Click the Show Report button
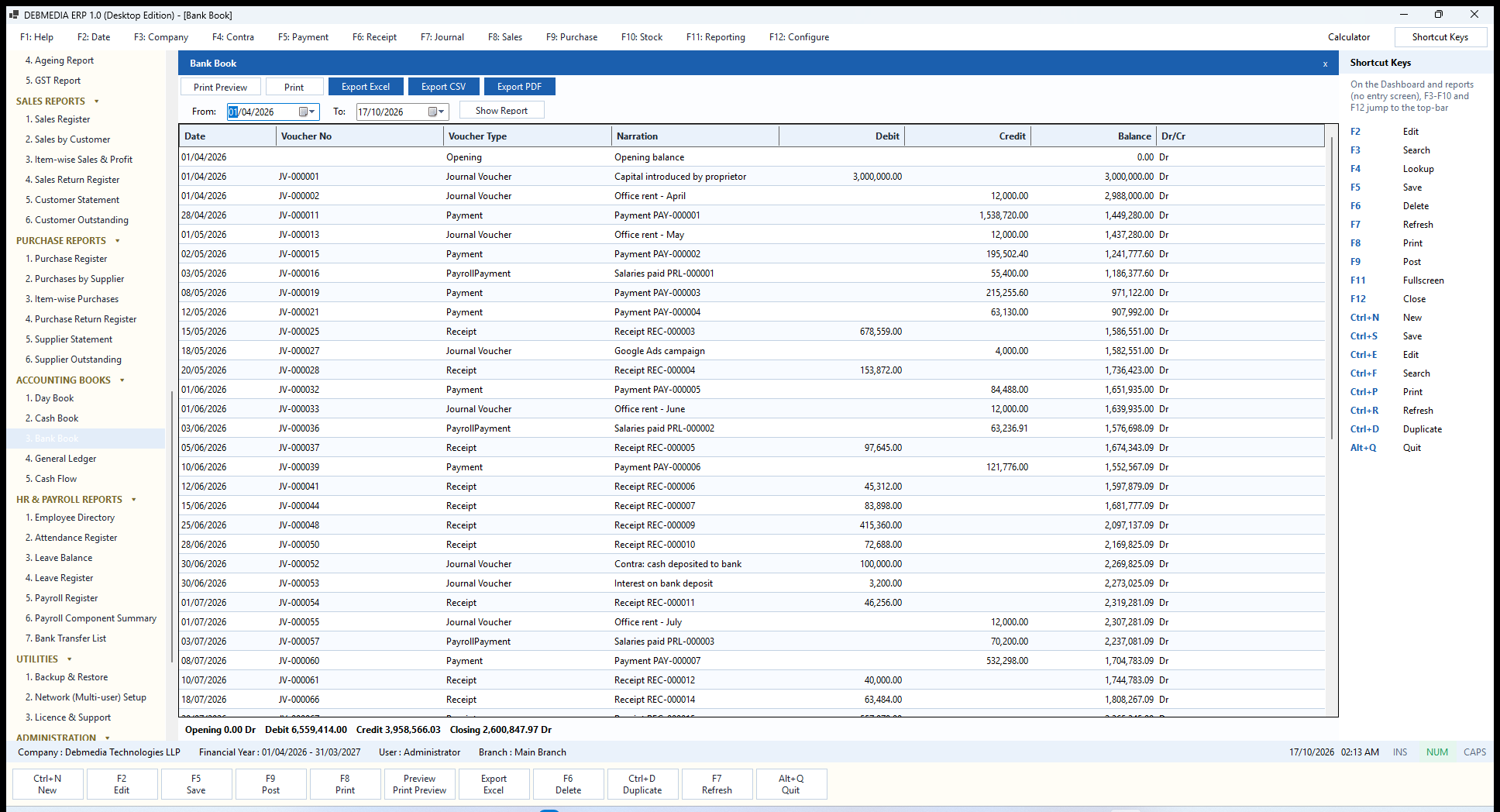The image size is (1500, 812). (501, 110)
